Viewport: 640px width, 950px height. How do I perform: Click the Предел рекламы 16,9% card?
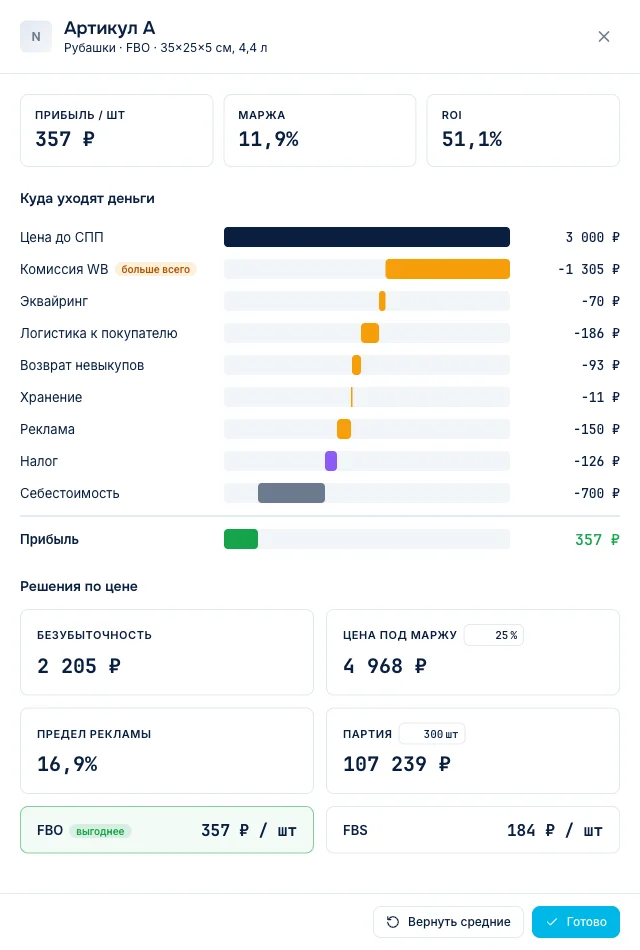pos(167,751)
